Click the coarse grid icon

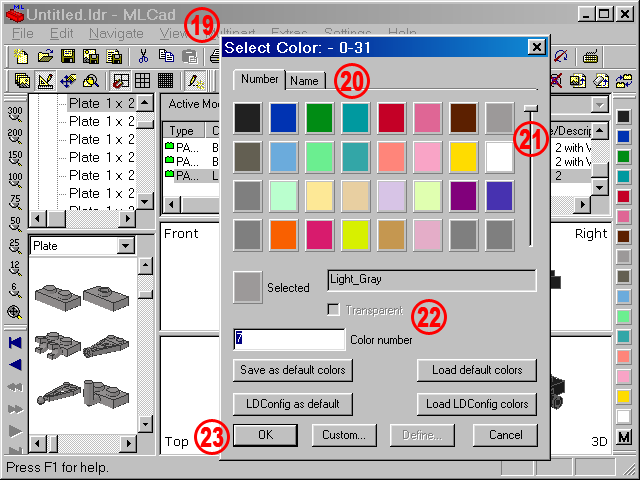tap(142, 80)
